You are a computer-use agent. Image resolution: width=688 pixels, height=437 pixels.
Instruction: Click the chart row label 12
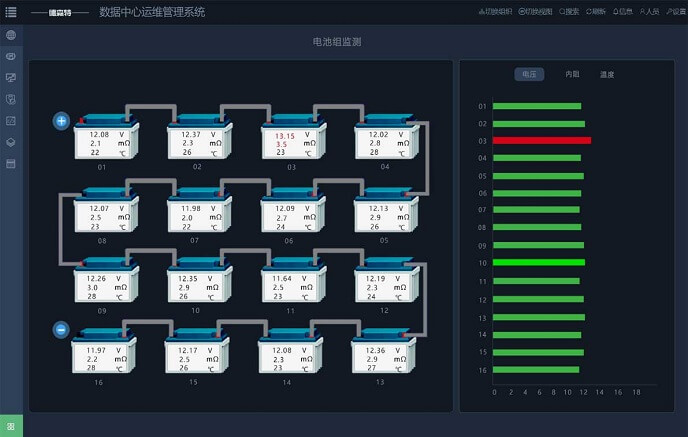click(x=483, y=300)
